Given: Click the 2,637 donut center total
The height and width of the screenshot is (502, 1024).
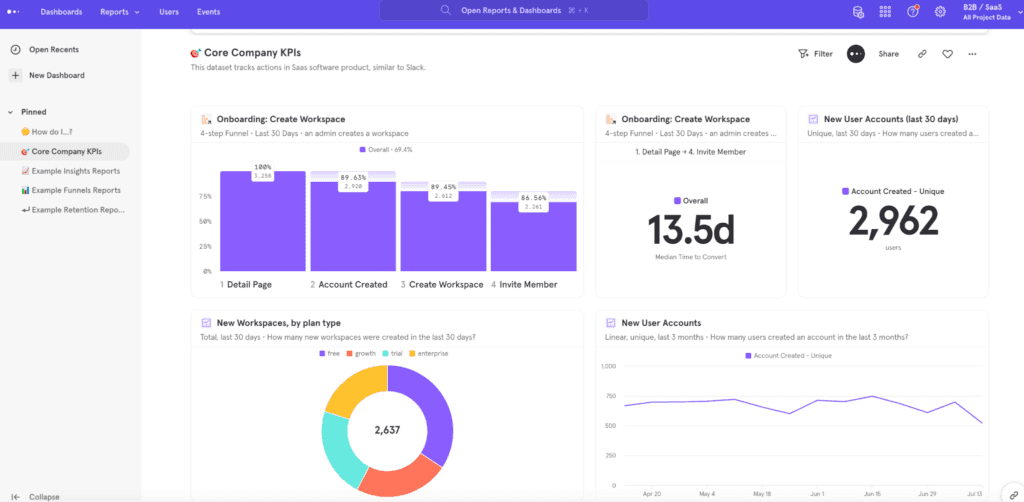Looking at the screenshot, I should [x=387, y=430].
